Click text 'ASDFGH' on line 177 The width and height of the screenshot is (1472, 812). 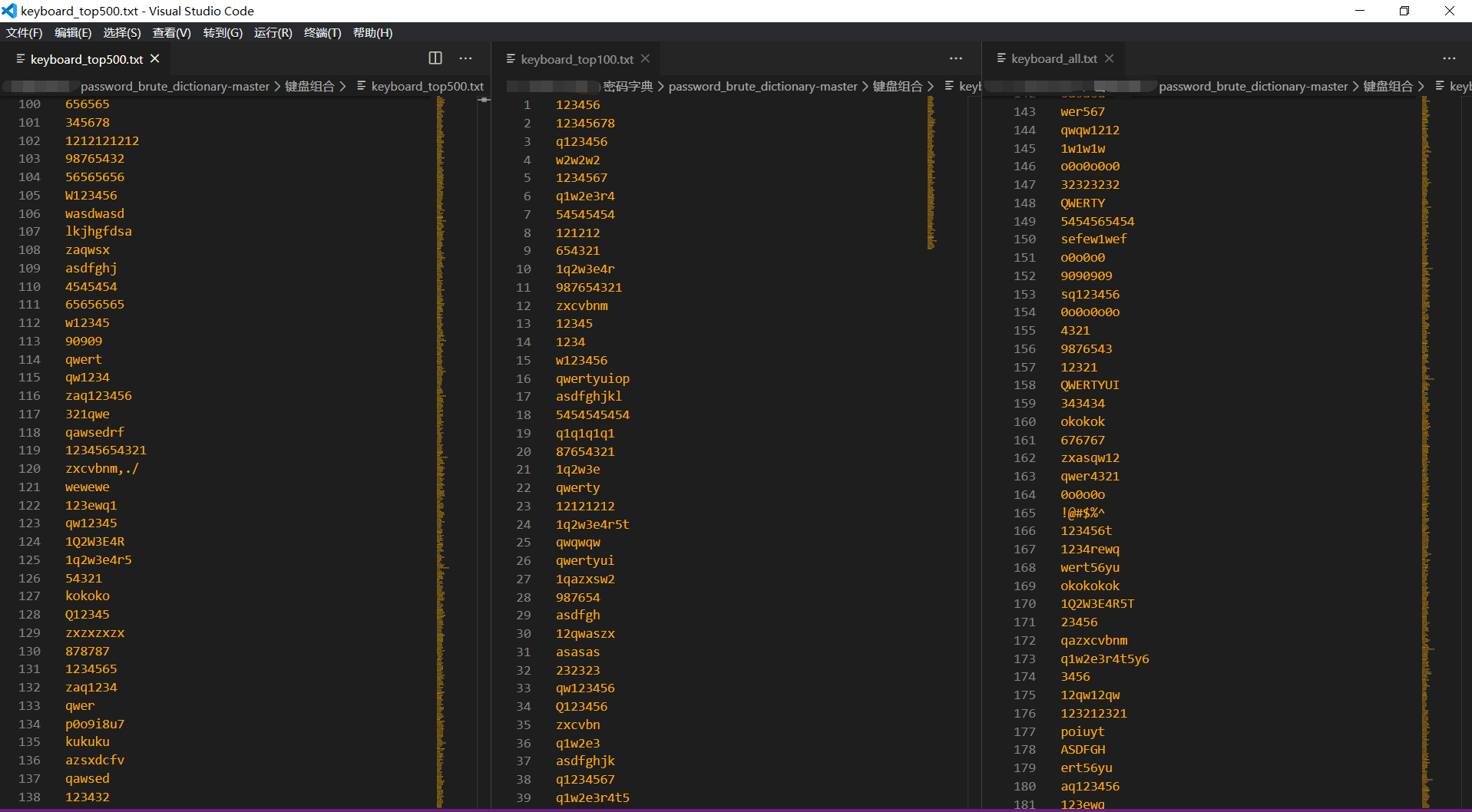[1083, 750]
